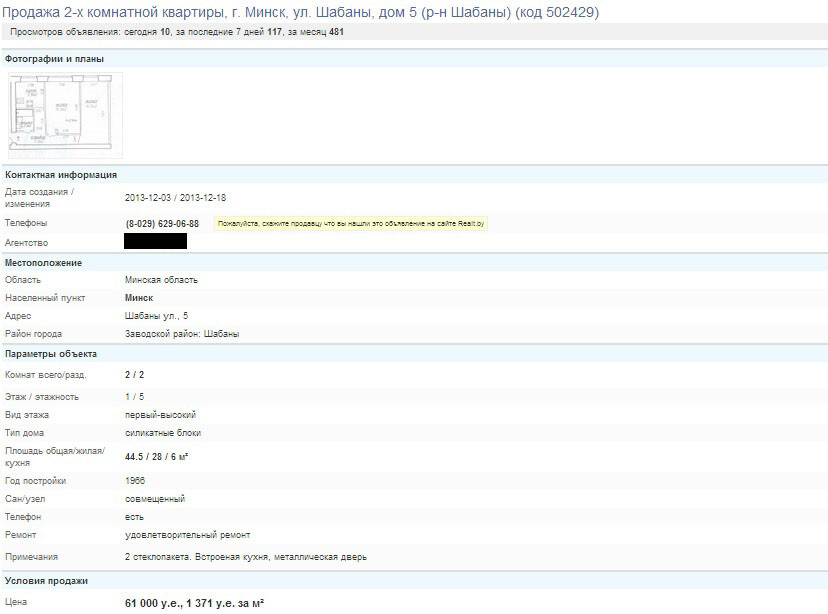Click the 'Местоположение' section header

(43, 263)
